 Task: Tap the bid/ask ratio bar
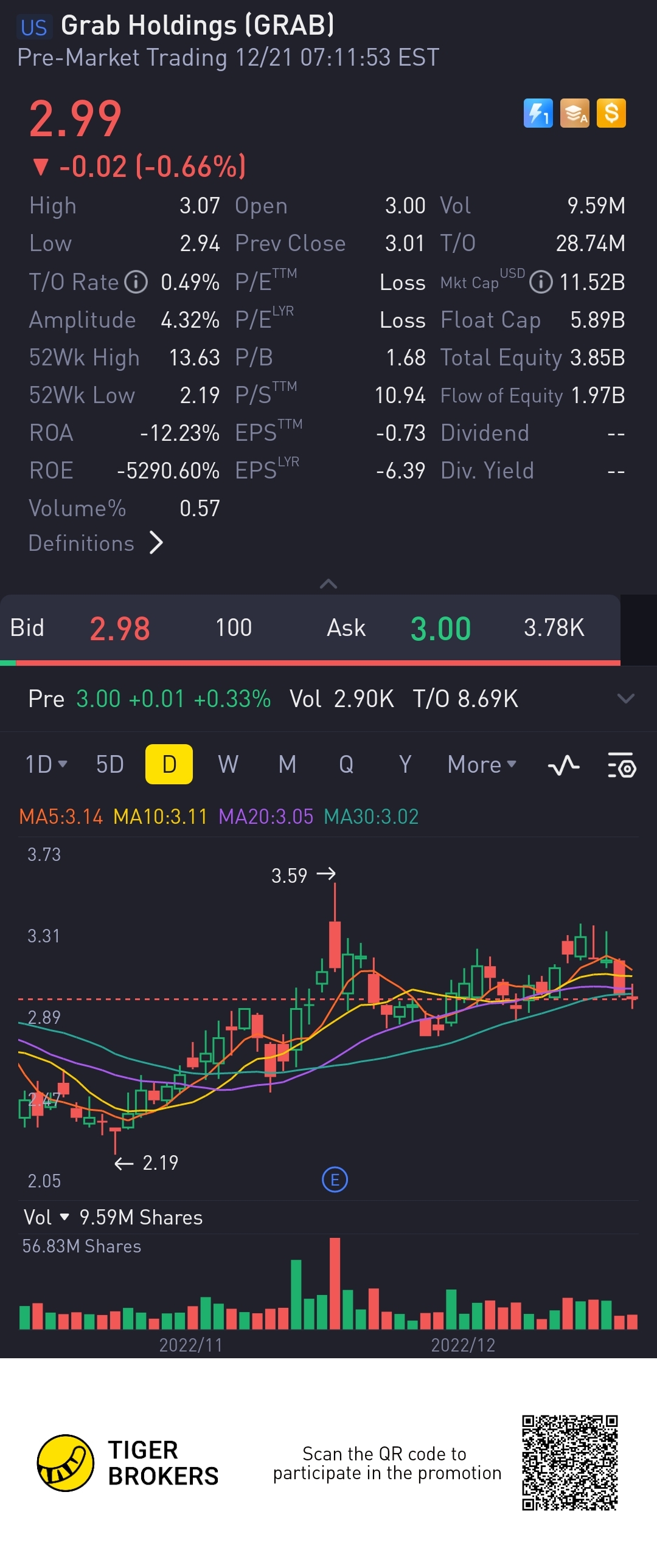pos(310,663)
